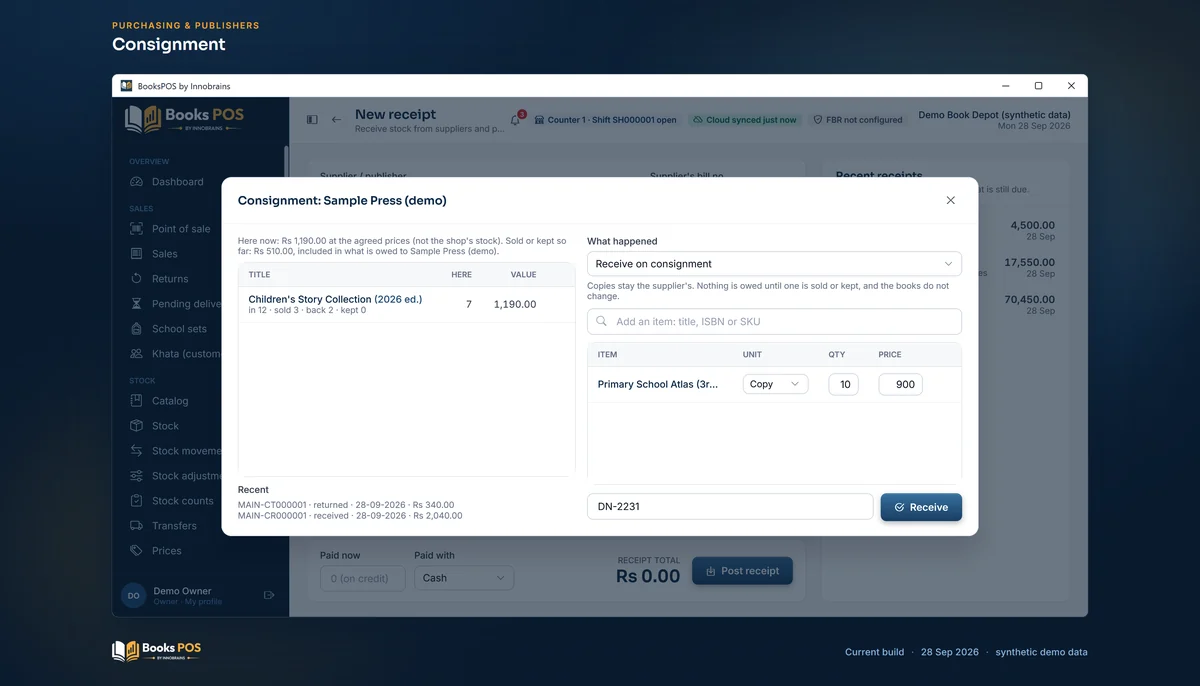Click the Post receipt button
Image resolution: width=1200 pixels, height=686 pixels.
pos(742,571)
